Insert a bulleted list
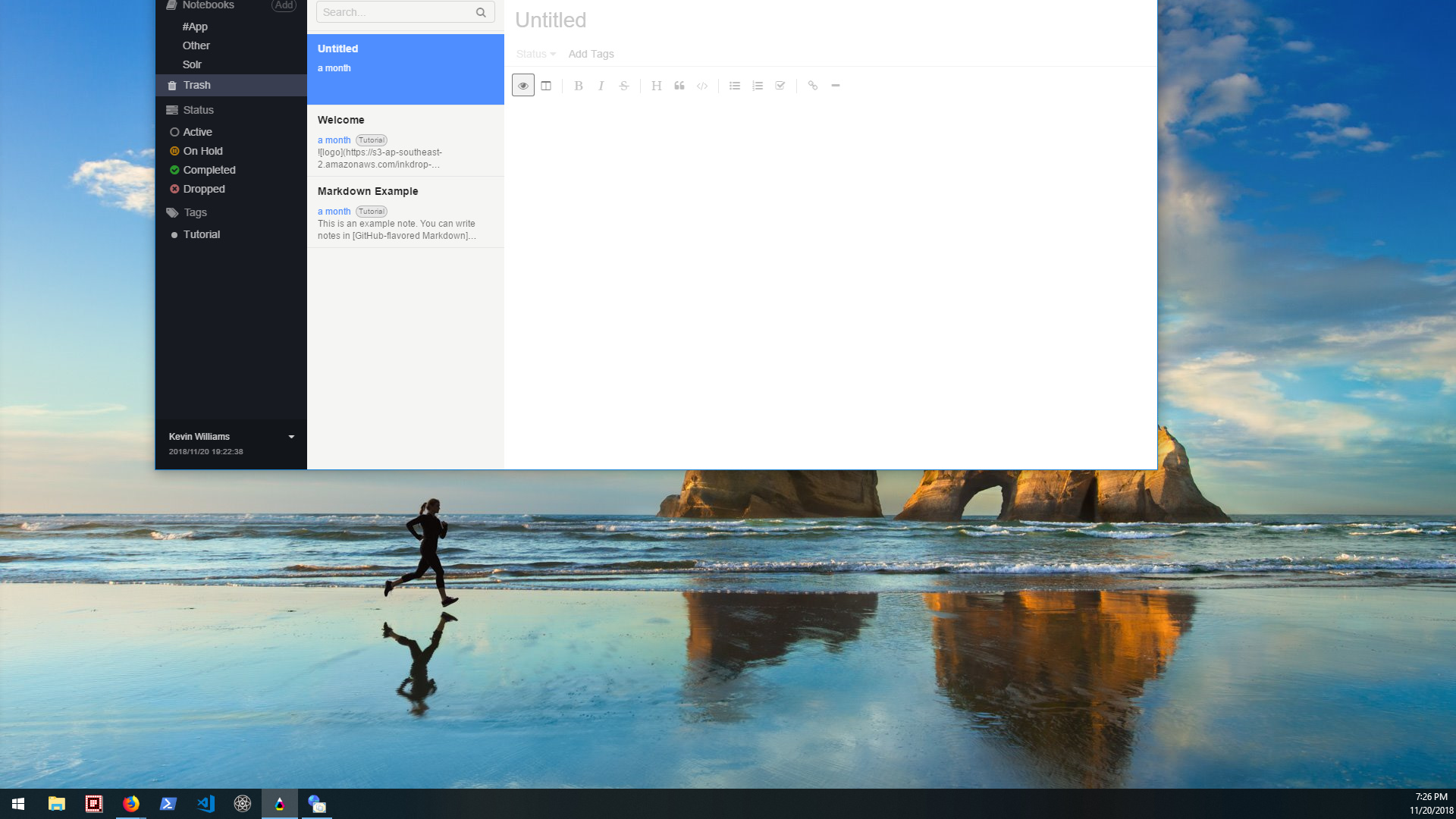Viewport: 1456px width, 819px height. pos(735,86)
